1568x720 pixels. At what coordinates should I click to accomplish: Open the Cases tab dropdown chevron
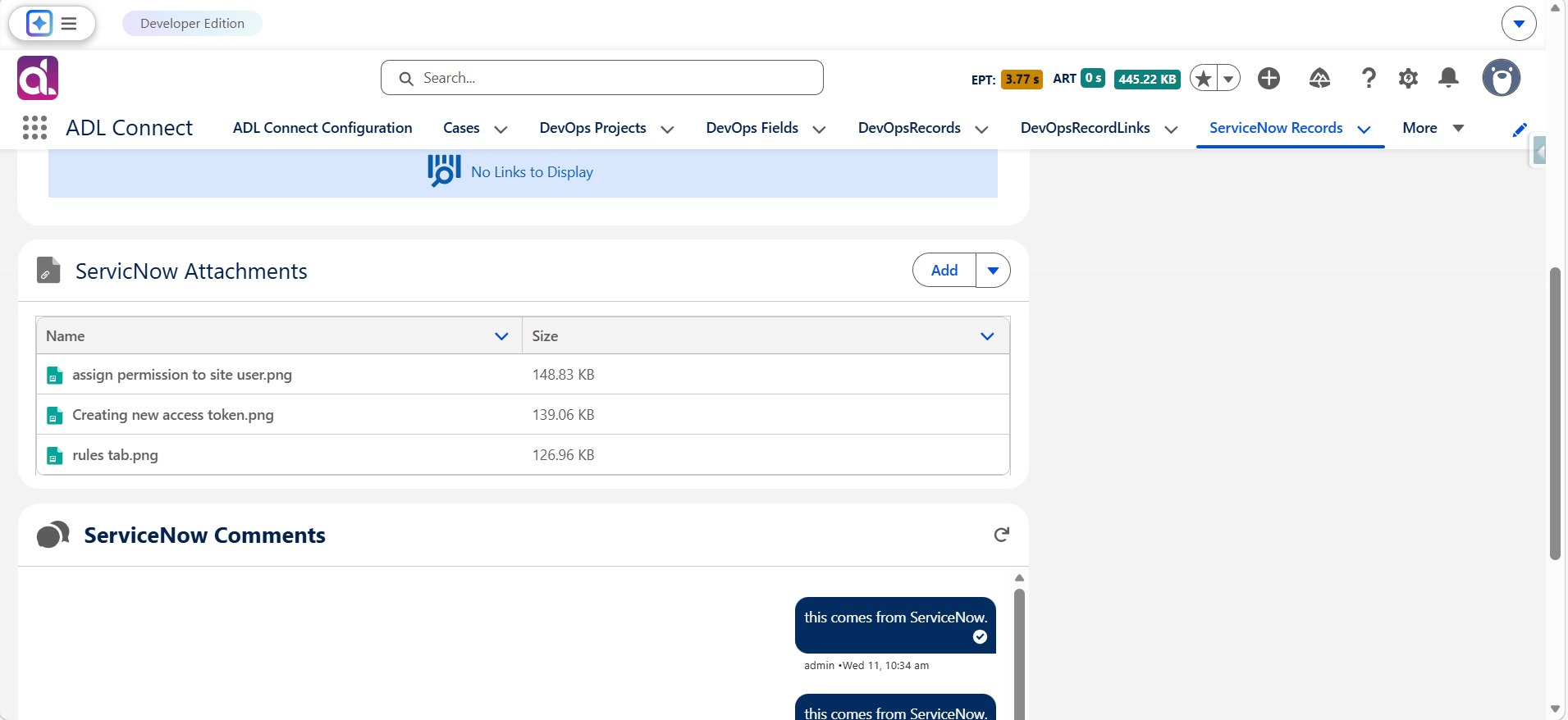pyautogui.click(x=501, y=130)
